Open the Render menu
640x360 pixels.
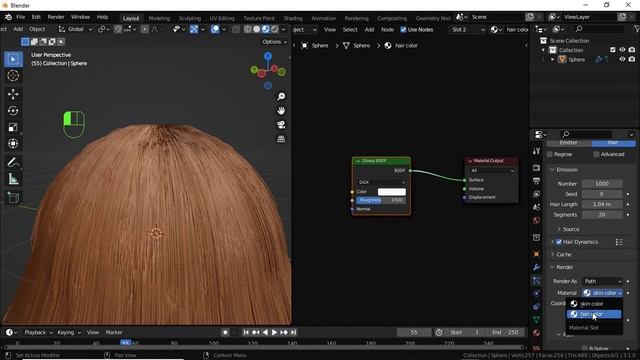(x=56, y=17)
